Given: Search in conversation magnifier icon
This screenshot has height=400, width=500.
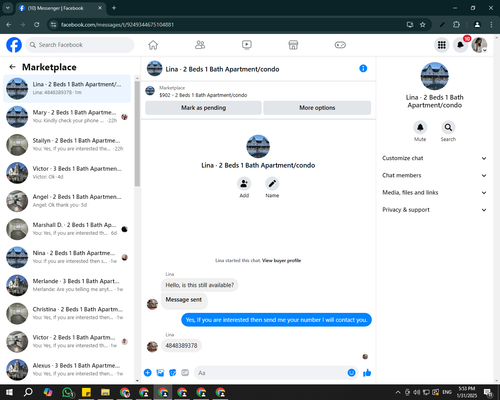Looking at the screenshot, I should (x=448, y=127).
